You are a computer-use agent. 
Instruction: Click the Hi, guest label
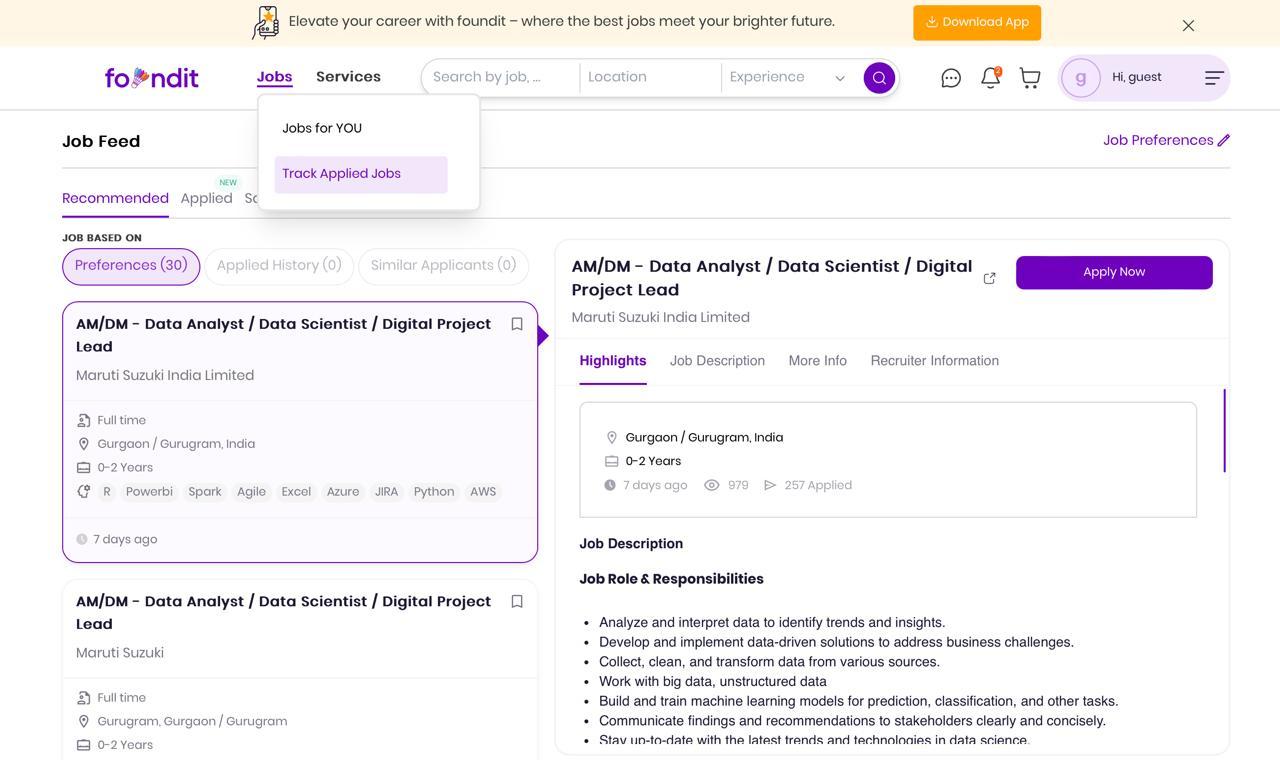(x=1137, y=77)
